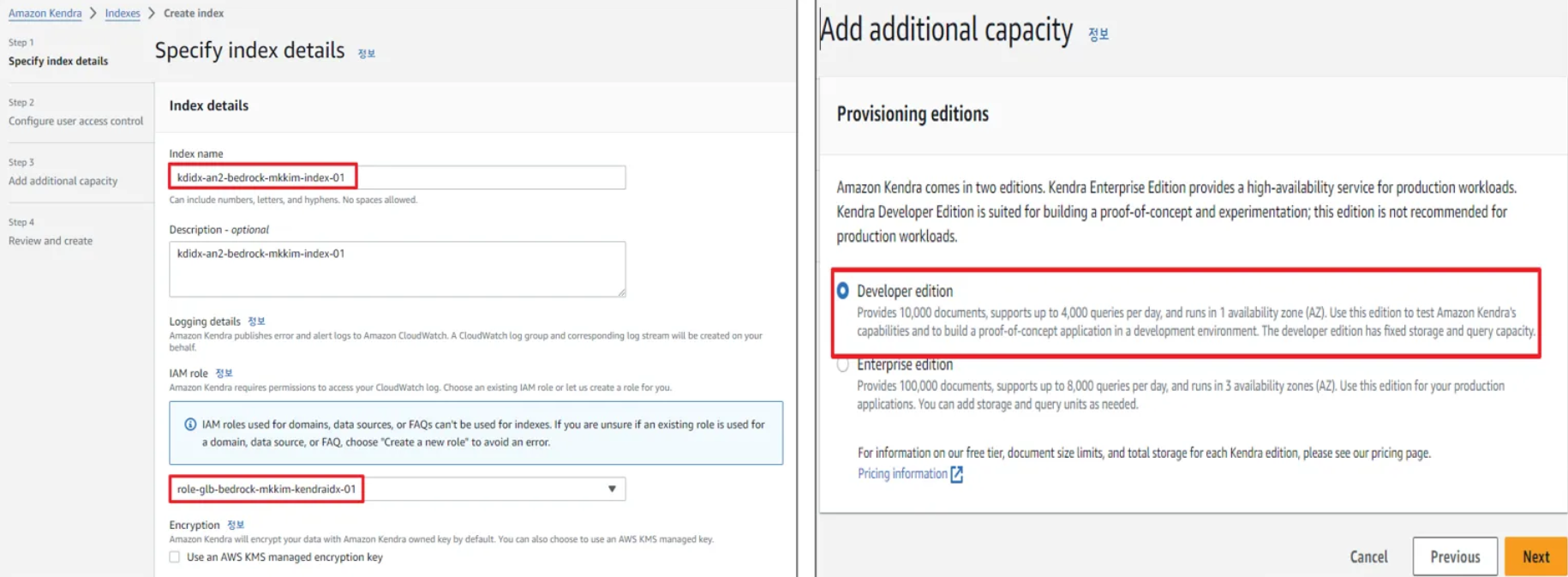Viewport: 1568px width, 577px height.
Task: Open the Pricing information link
Action: click(x=902, y=474)
